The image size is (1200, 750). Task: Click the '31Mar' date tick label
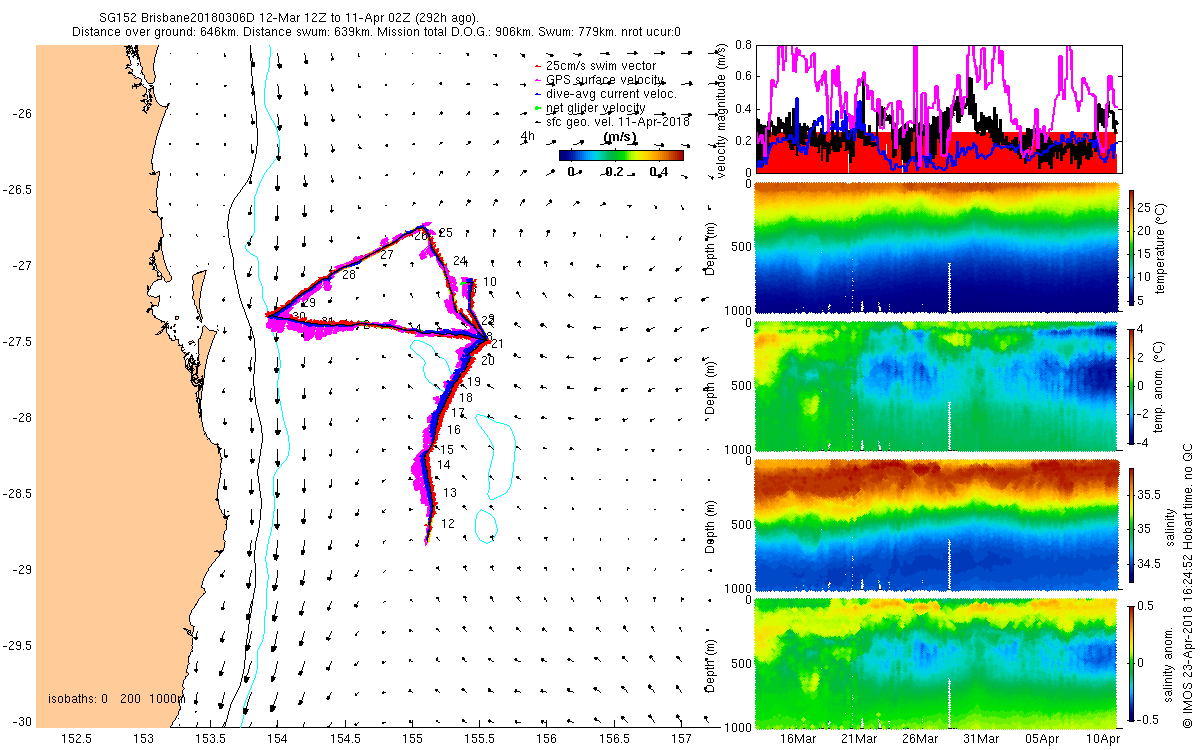tap(980, 738)
